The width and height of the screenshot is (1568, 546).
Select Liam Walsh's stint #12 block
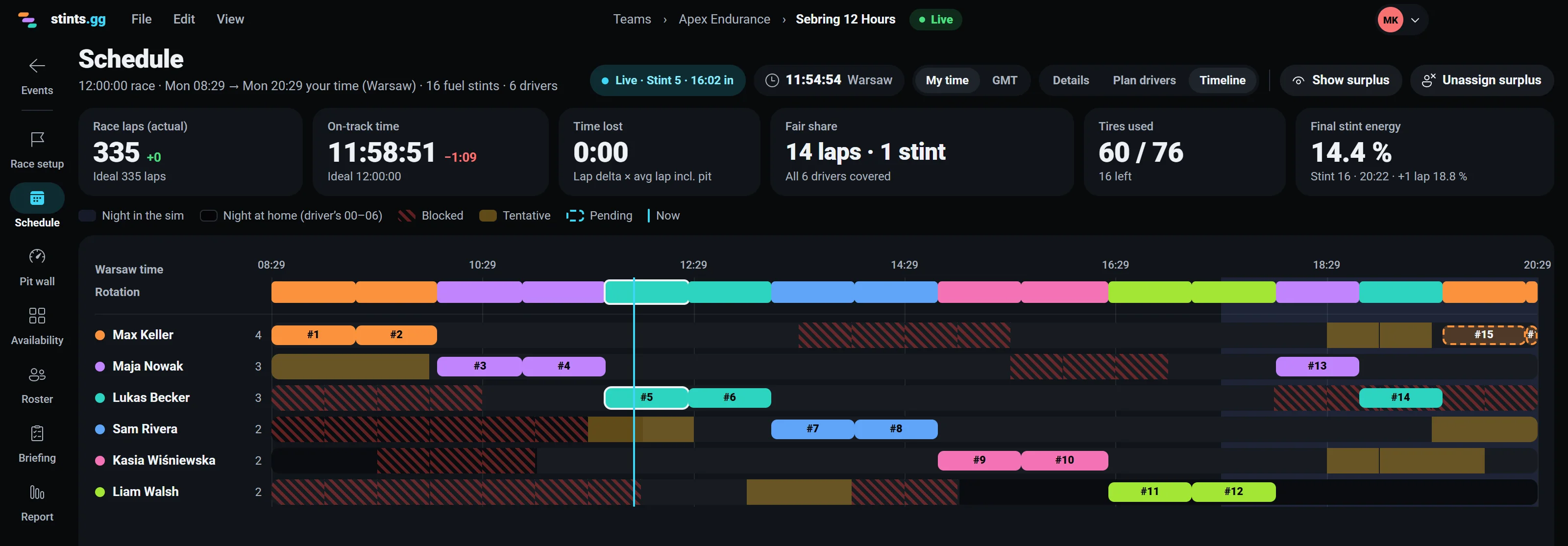point(1233,492)
